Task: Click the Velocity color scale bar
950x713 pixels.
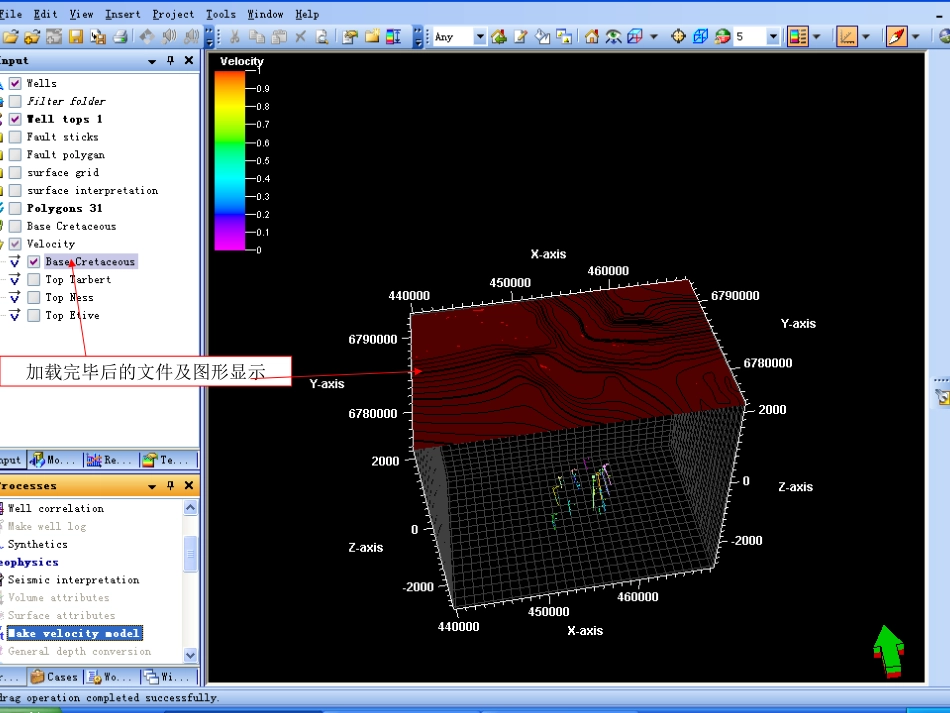Action: pos(229,159)
